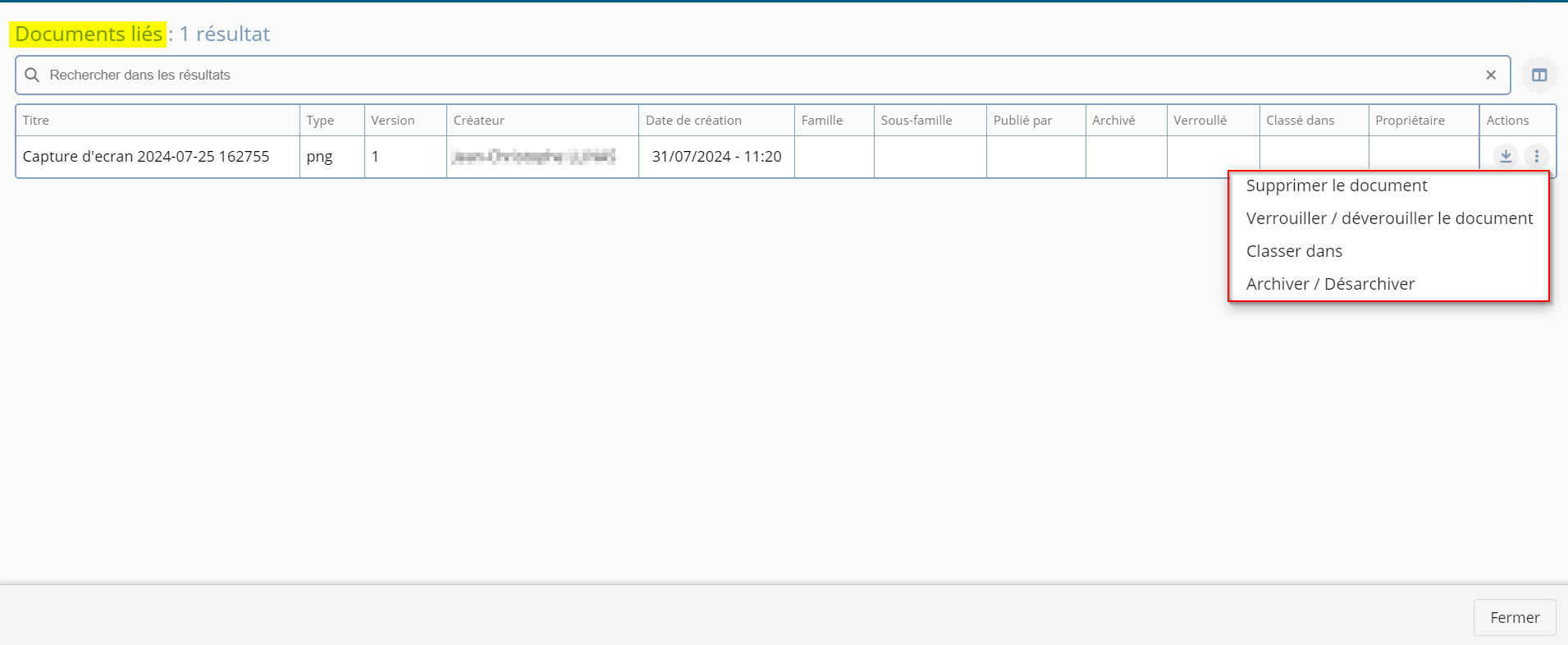Image resolution: width=1568 pixels, height=645 pixels.
Task: Choose Verrouiller / déverouiller le document
Action: (x=1388, y=218)
